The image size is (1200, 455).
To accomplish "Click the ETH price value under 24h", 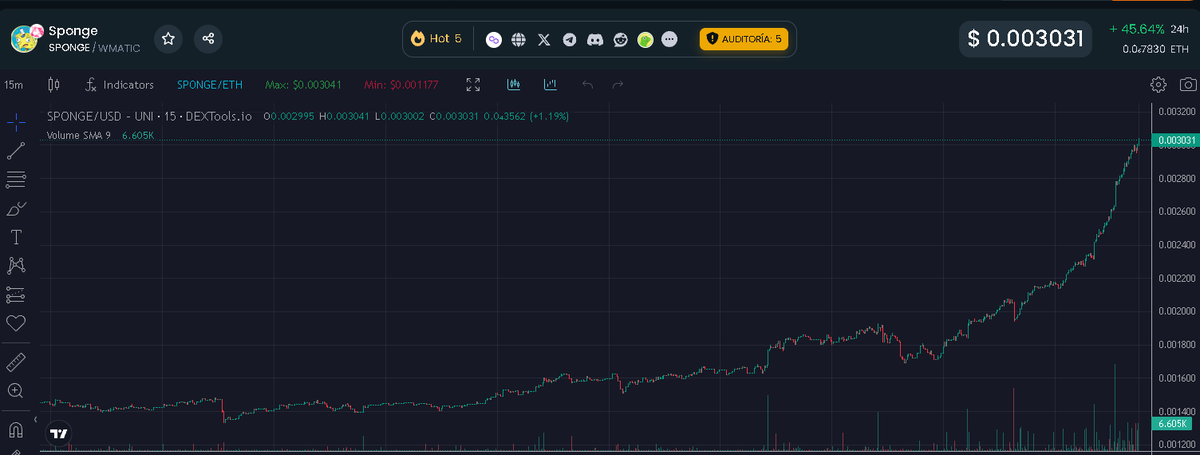I will tap(1154, 49).
